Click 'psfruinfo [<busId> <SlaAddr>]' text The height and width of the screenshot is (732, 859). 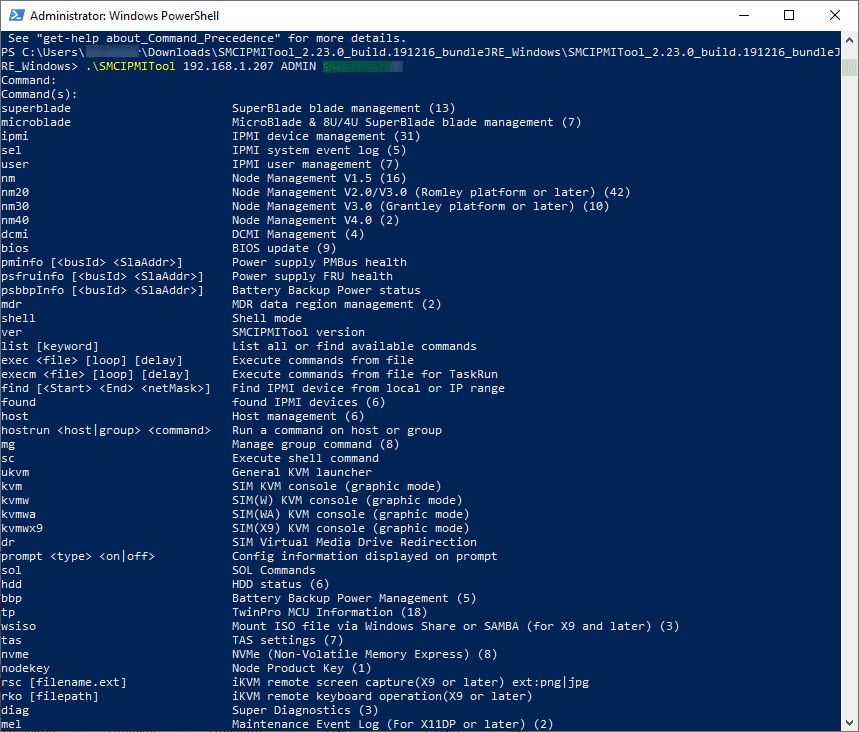tap(102, 276)
